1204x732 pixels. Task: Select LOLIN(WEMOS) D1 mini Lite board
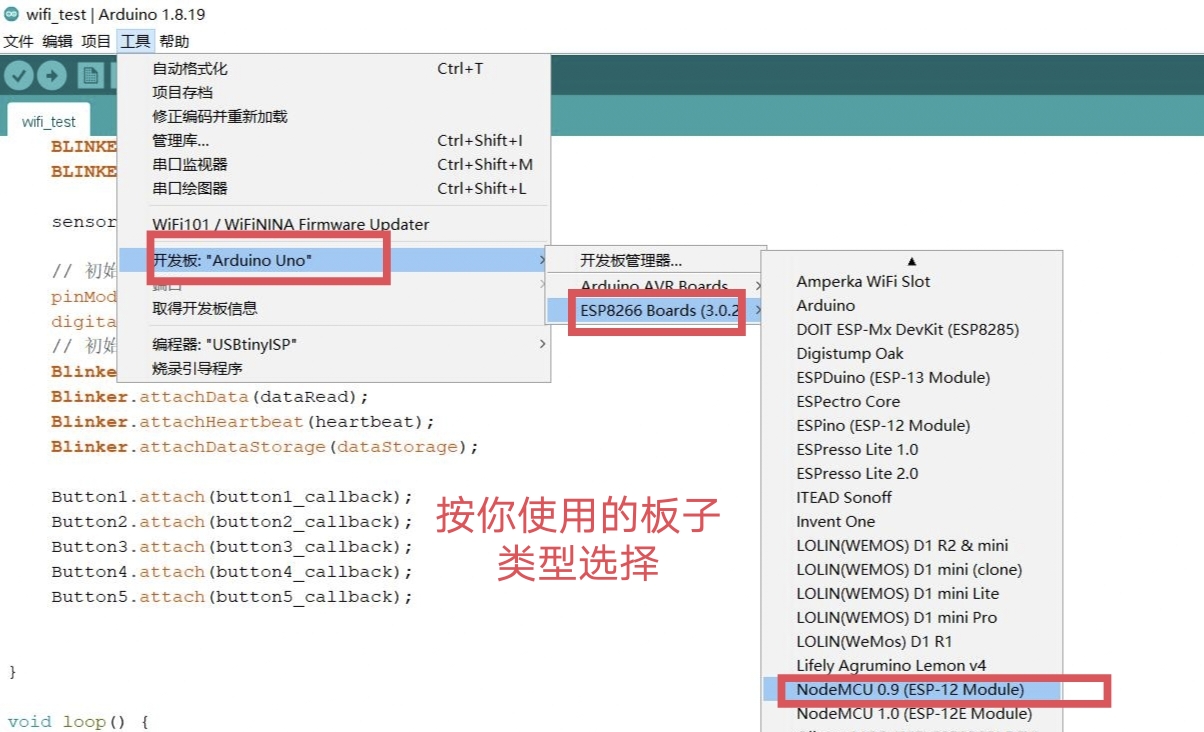click(911, 593)
